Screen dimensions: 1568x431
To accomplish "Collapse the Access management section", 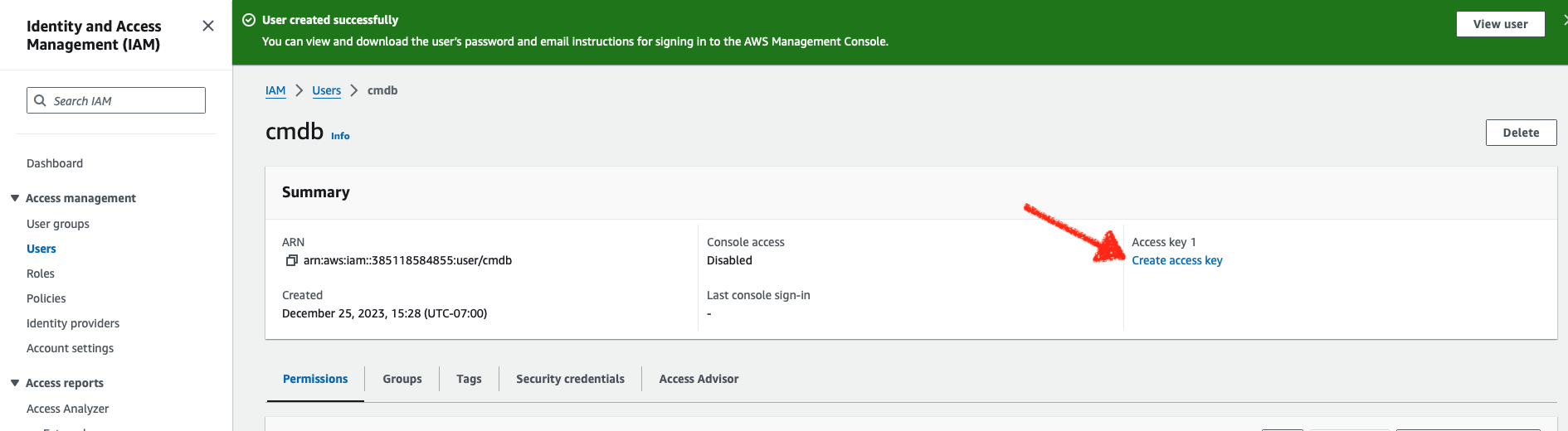I will 15,198.
